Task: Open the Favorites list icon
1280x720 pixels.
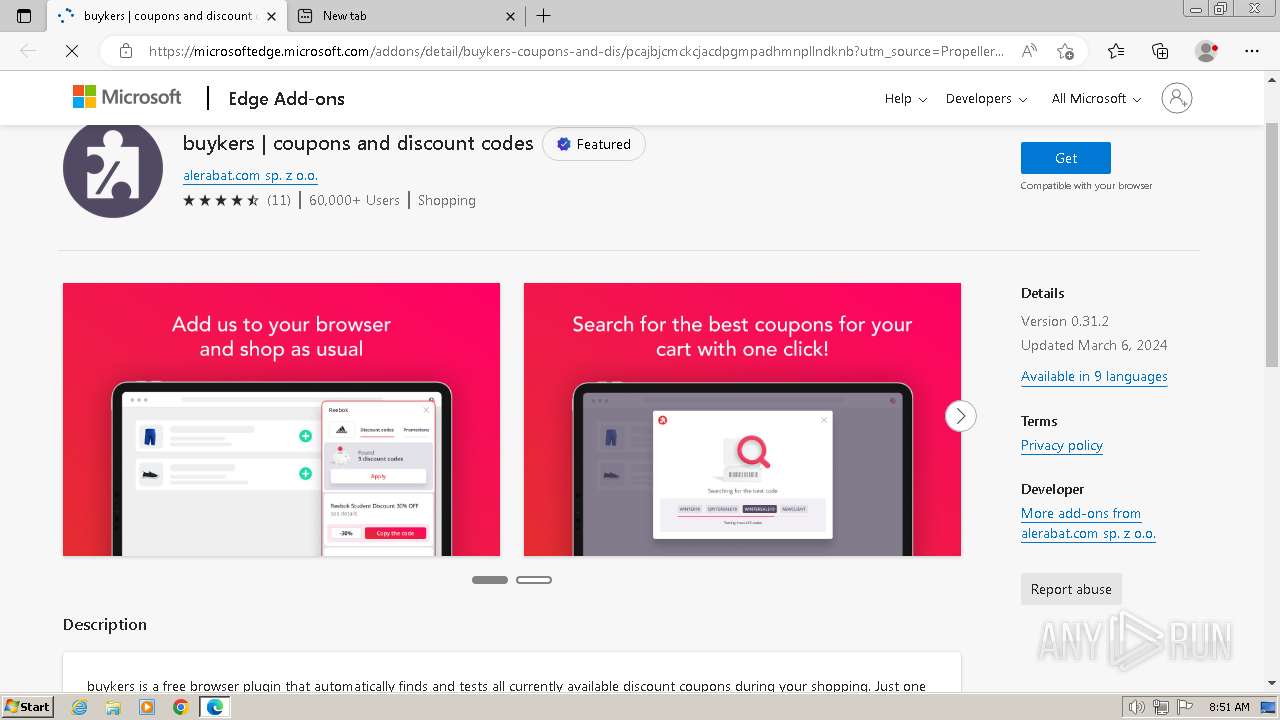Action: tap(1116, 51)
